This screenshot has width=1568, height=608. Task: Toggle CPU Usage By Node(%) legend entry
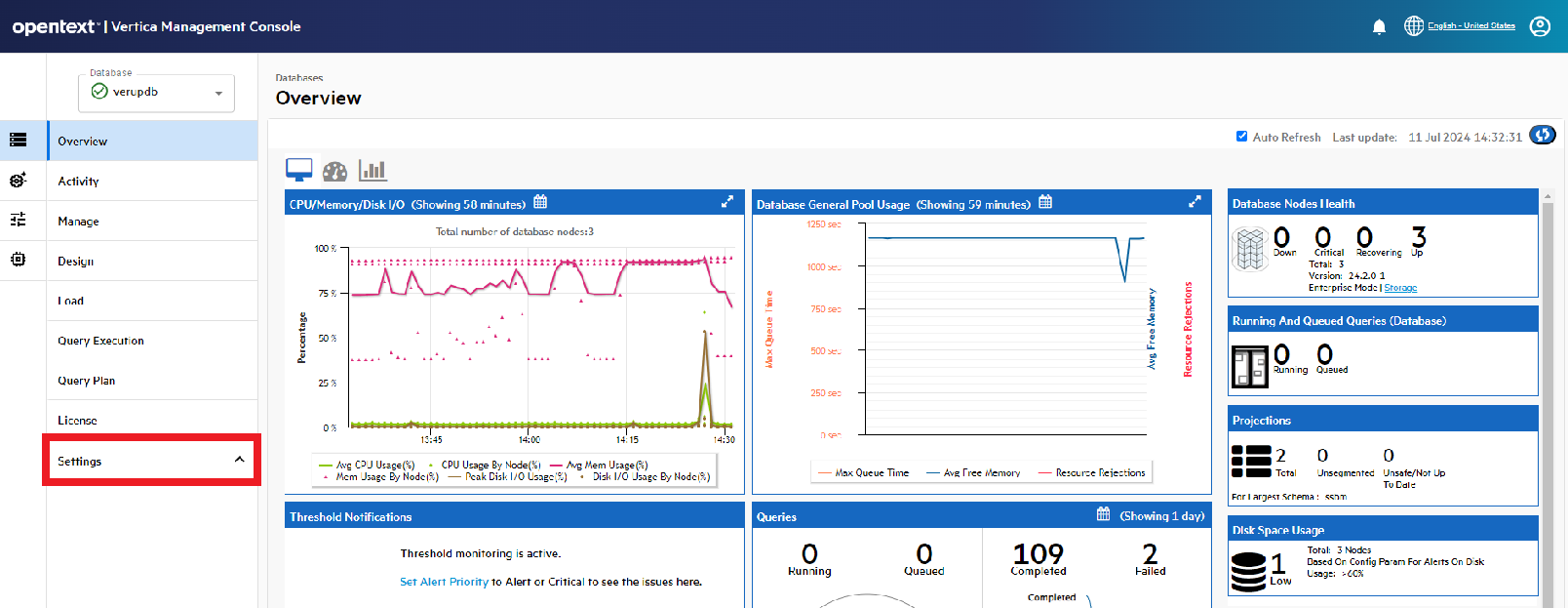485,466
